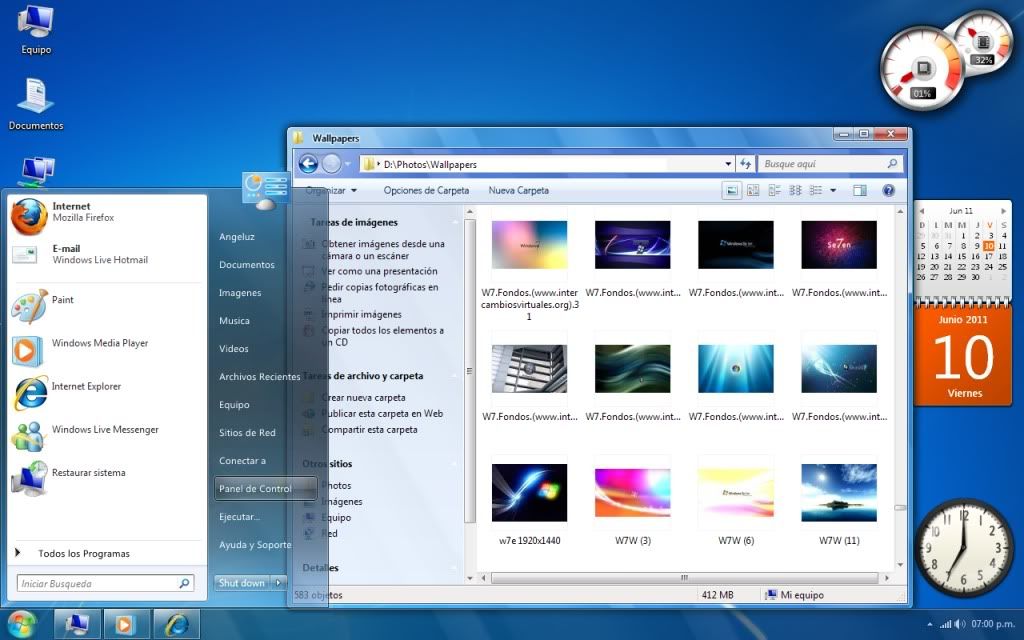
Task: Click Opciones de Carpeta in toolbar
Action: [426, 191]
